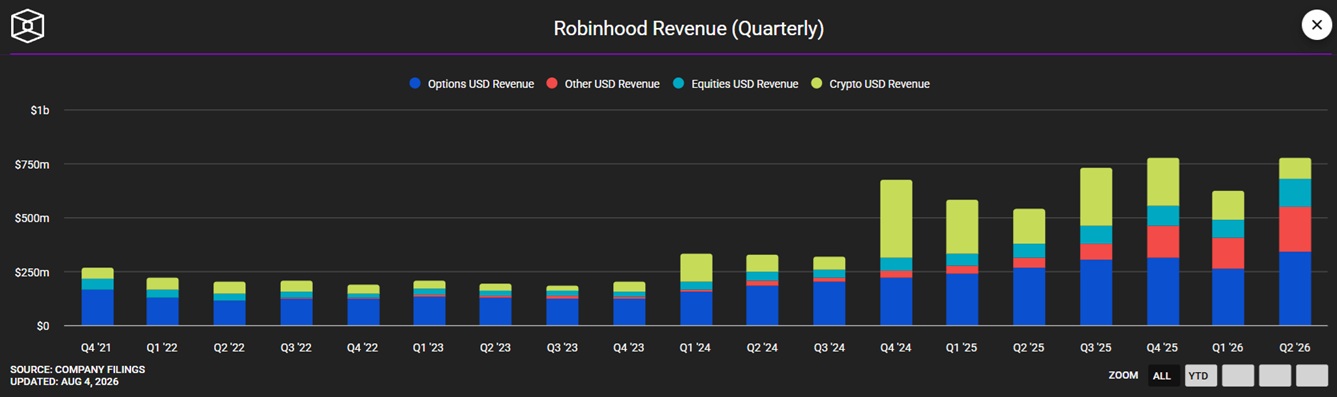Click the Q2 '26 red Other revenue segment
The height and width of the screenshot is (397, 1337).
1295,229
